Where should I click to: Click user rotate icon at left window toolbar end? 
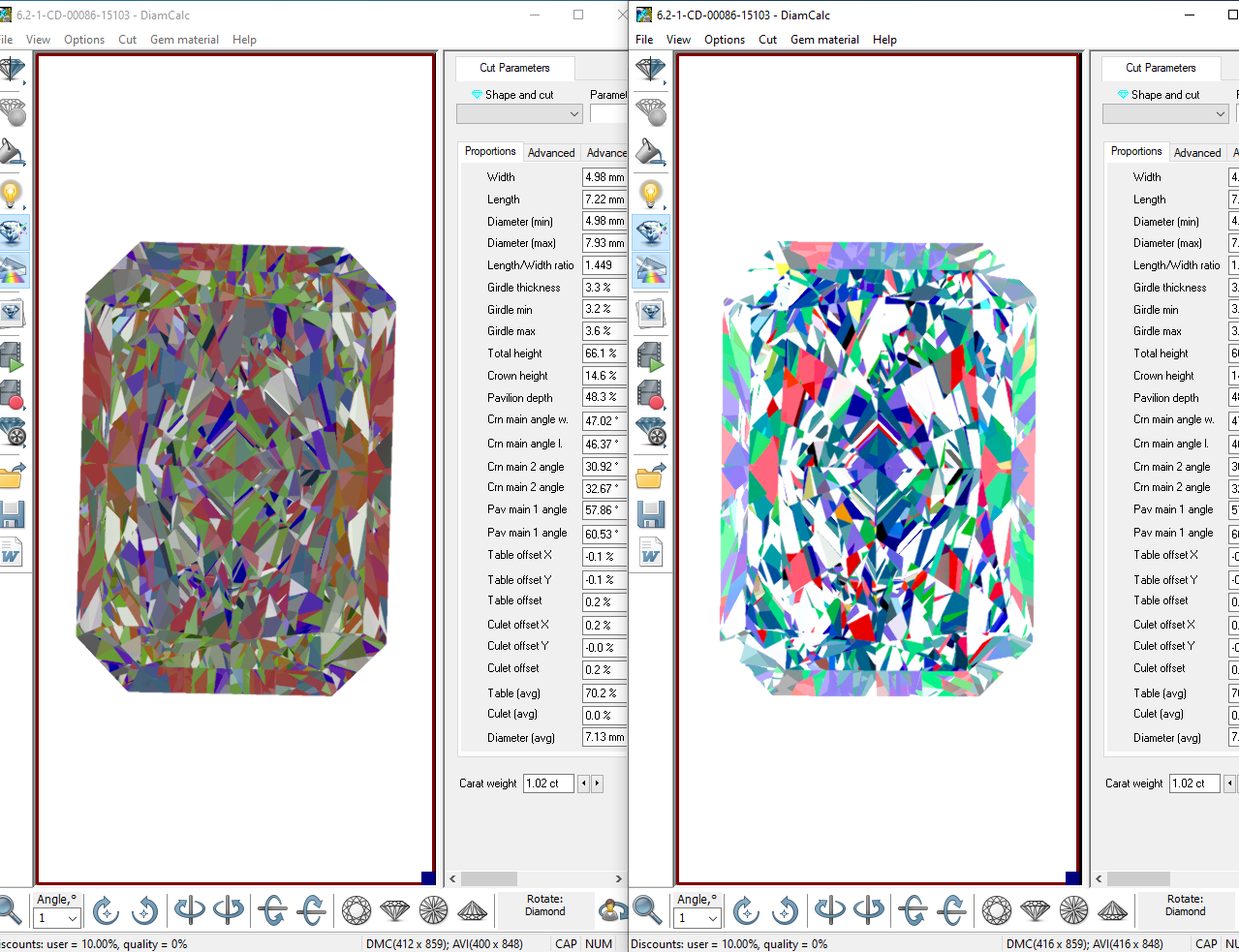[x=613, y=910]
